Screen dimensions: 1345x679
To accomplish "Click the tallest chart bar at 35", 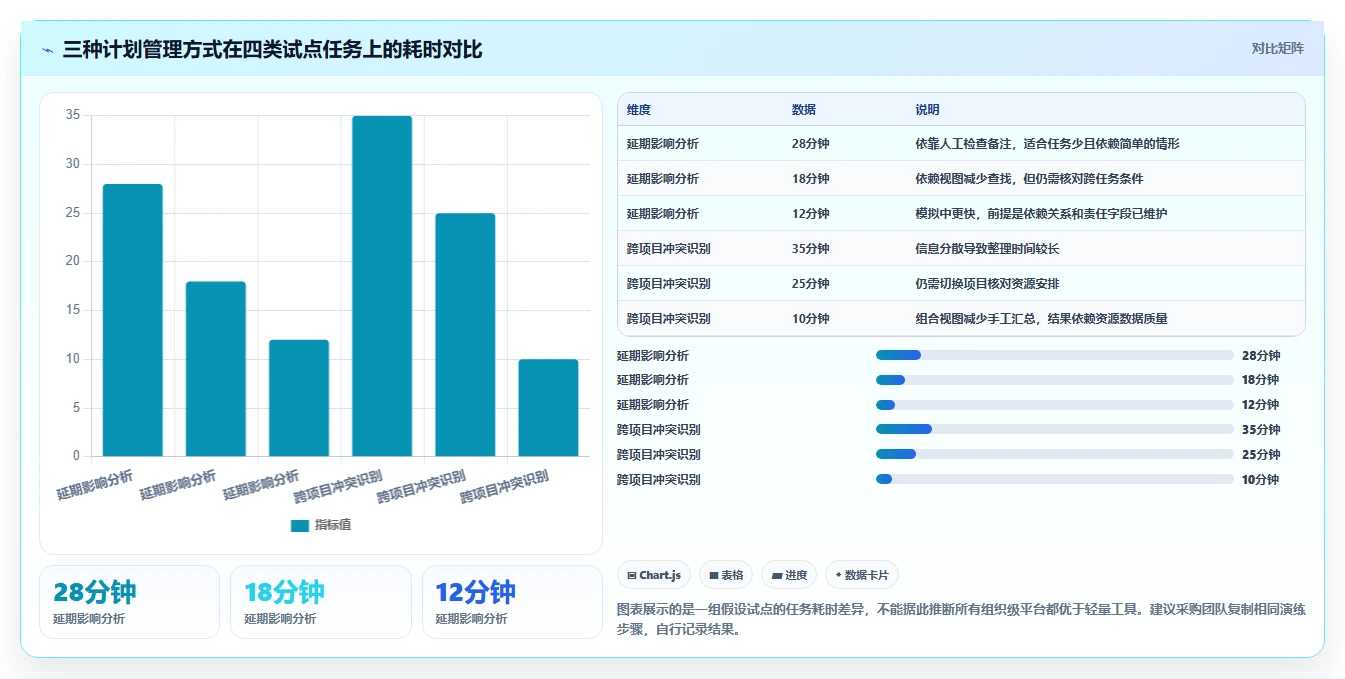I will pos(382,286).
